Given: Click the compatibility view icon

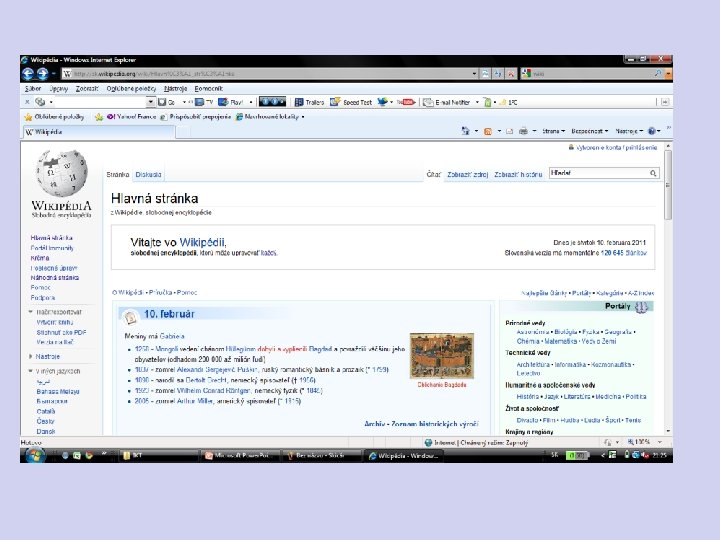Looking at the screenshot, I should coord(485,73).
